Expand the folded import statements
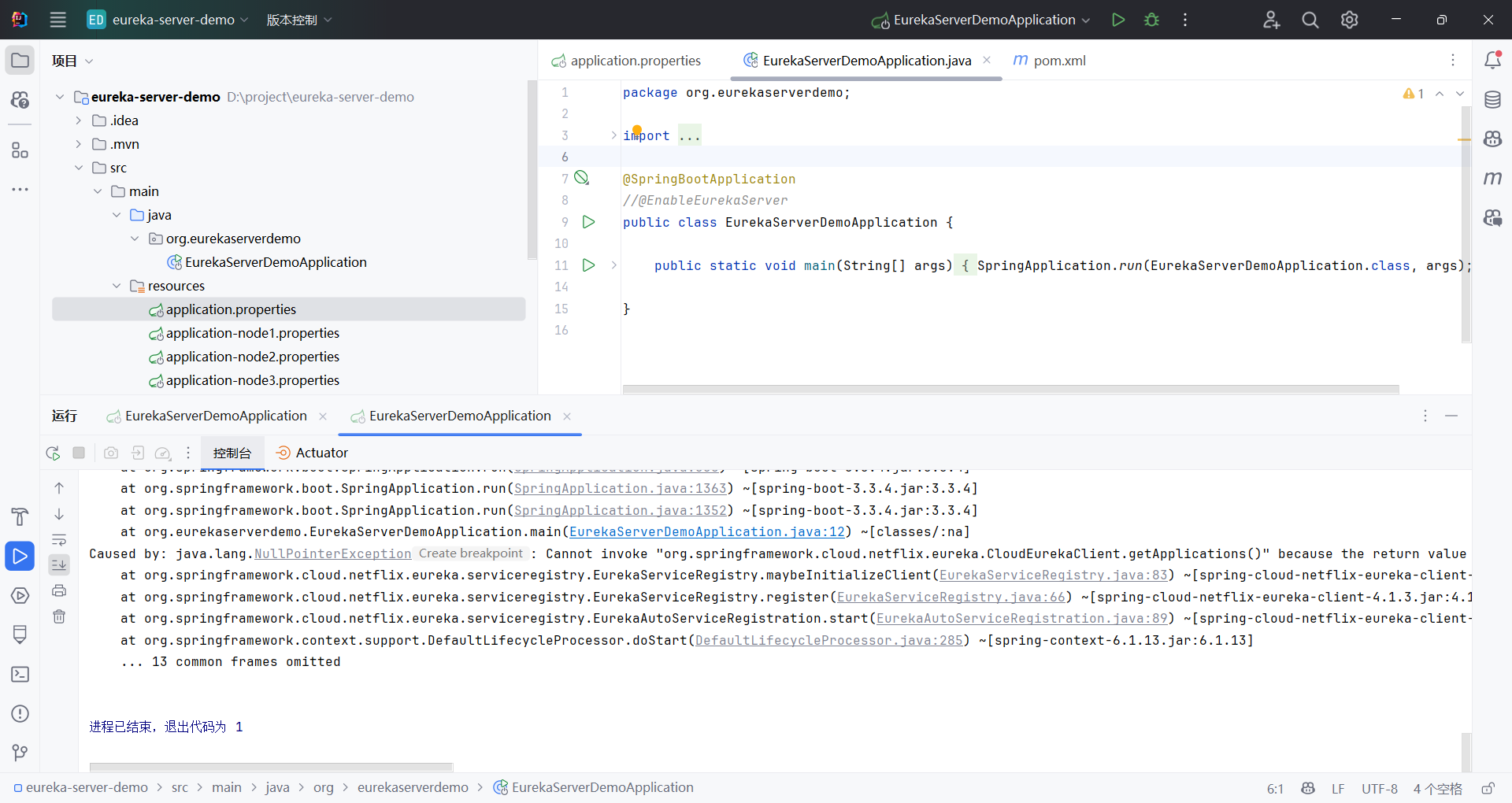Screen dimensions: 1512x803 coord(614,135)
